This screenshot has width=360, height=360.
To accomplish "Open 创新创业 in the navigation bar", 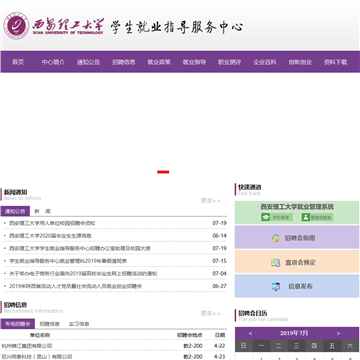I will pyautogui.click(x=300, y=62).
